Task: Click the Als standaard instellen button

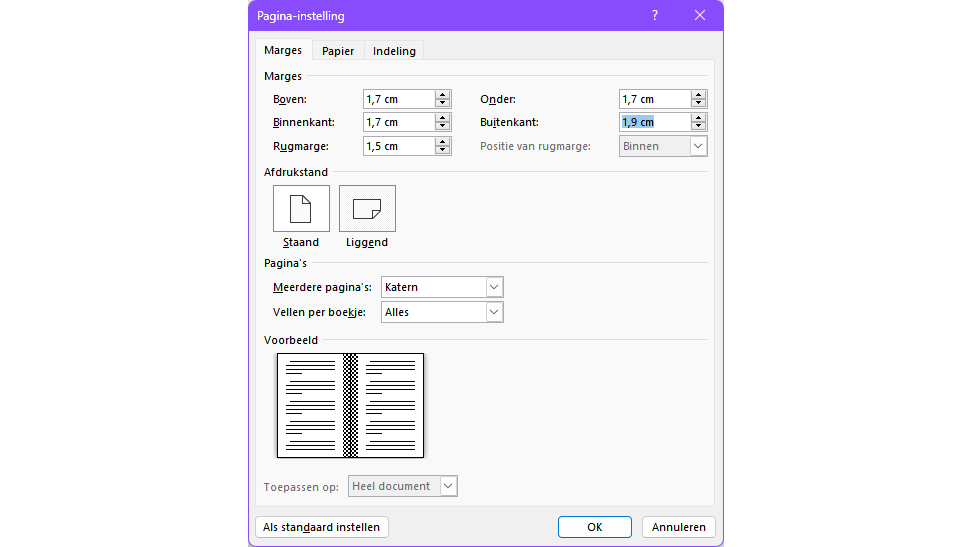Action: [322, 527]
